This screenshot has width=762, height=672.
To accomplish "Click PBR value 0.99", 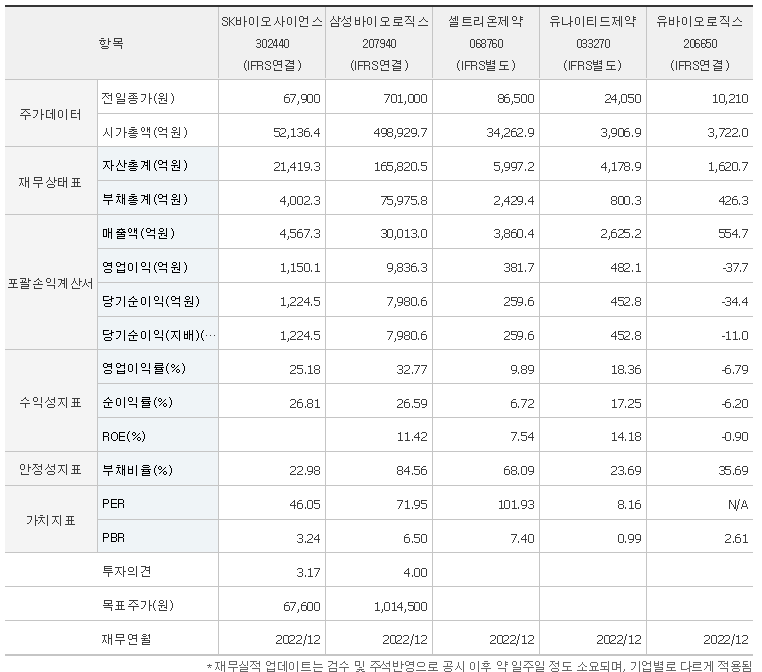I will tap(629, 539).
